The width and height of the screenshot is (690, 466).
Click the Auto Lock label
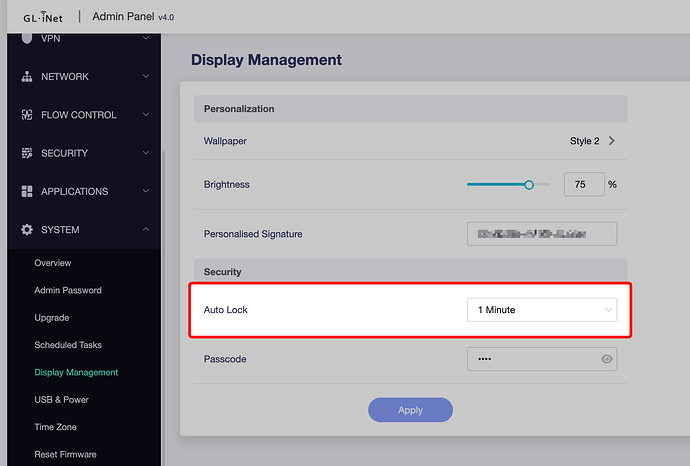[x=225, y=310]
